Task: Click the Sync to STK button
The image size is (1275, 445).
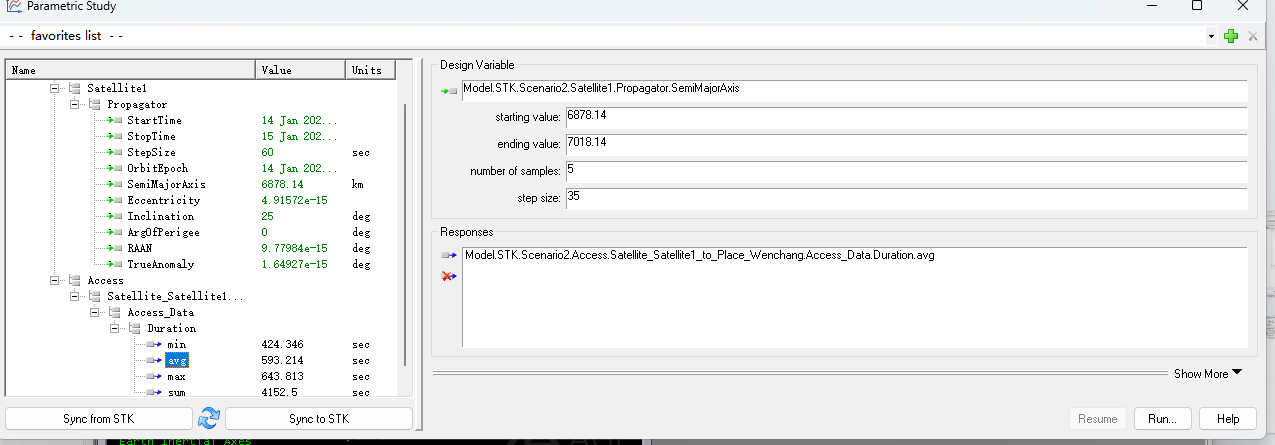Action: [319, 418]
